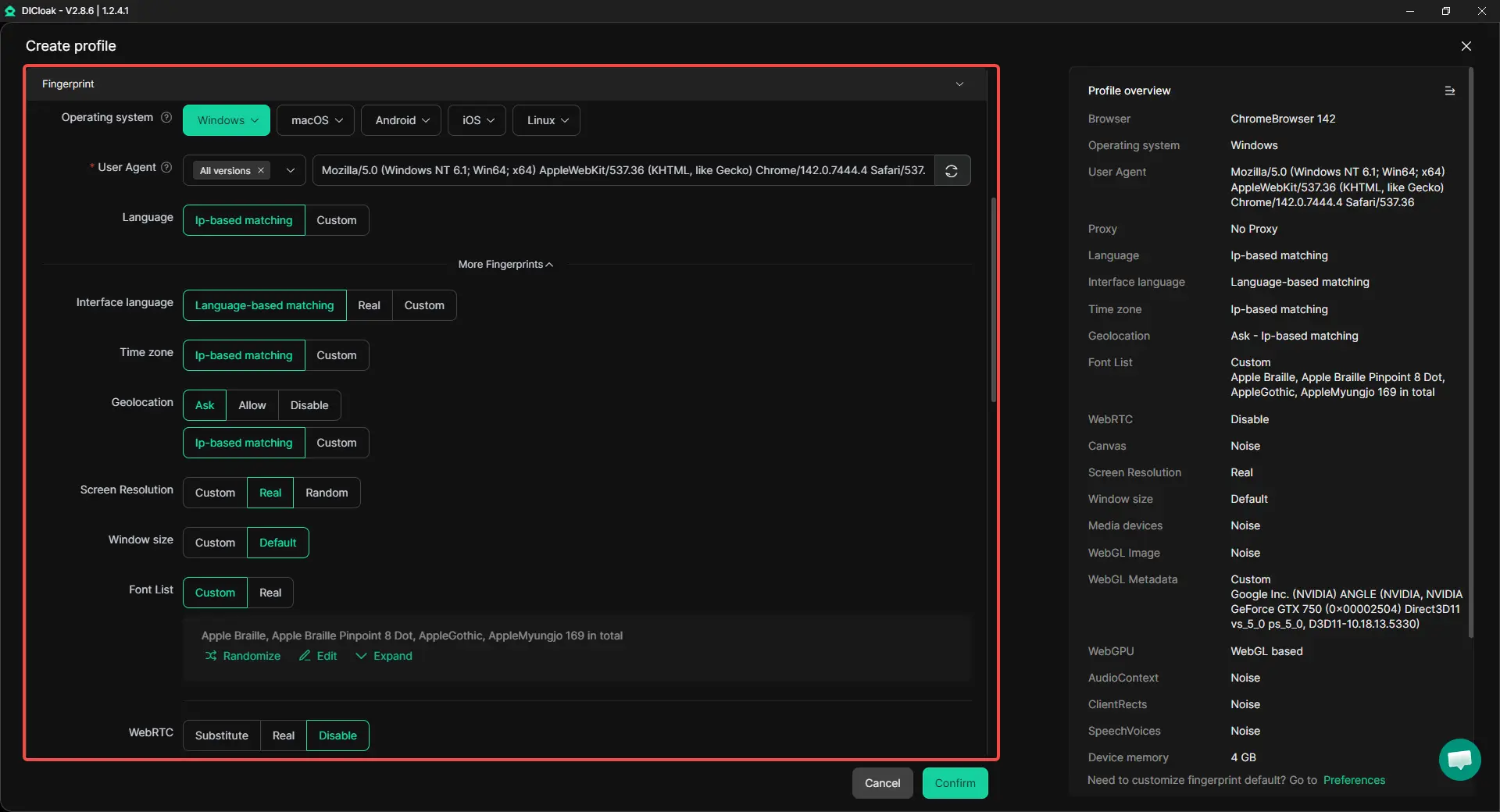Open the live chat support bubble
The width and height of the screenshot is (1500, 812).
[1459, 759]
